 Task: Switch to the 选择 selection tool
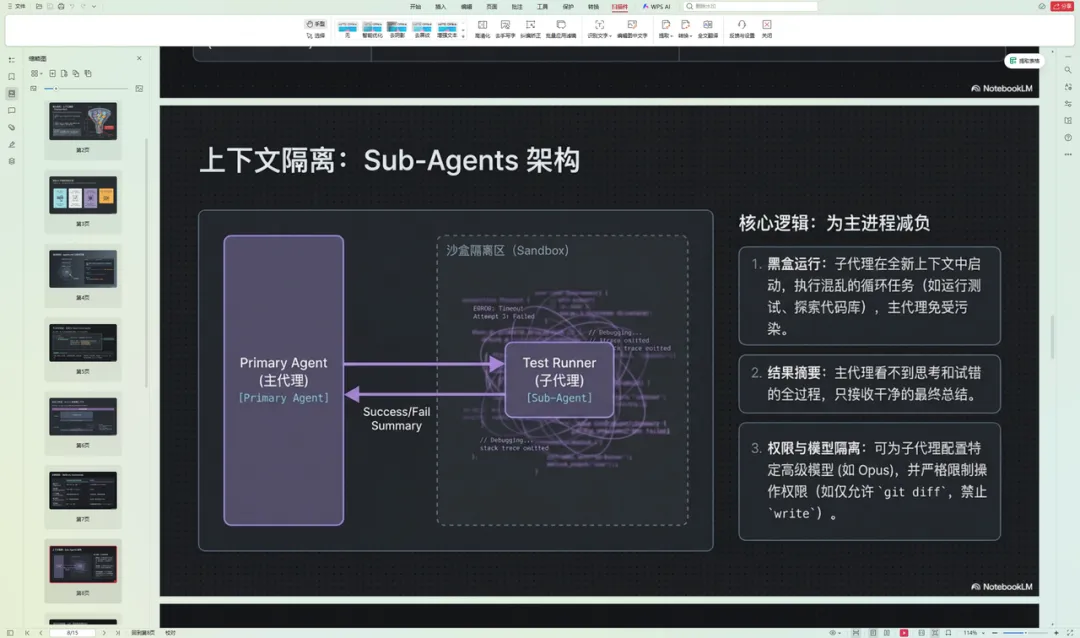(x=316, y=35)
